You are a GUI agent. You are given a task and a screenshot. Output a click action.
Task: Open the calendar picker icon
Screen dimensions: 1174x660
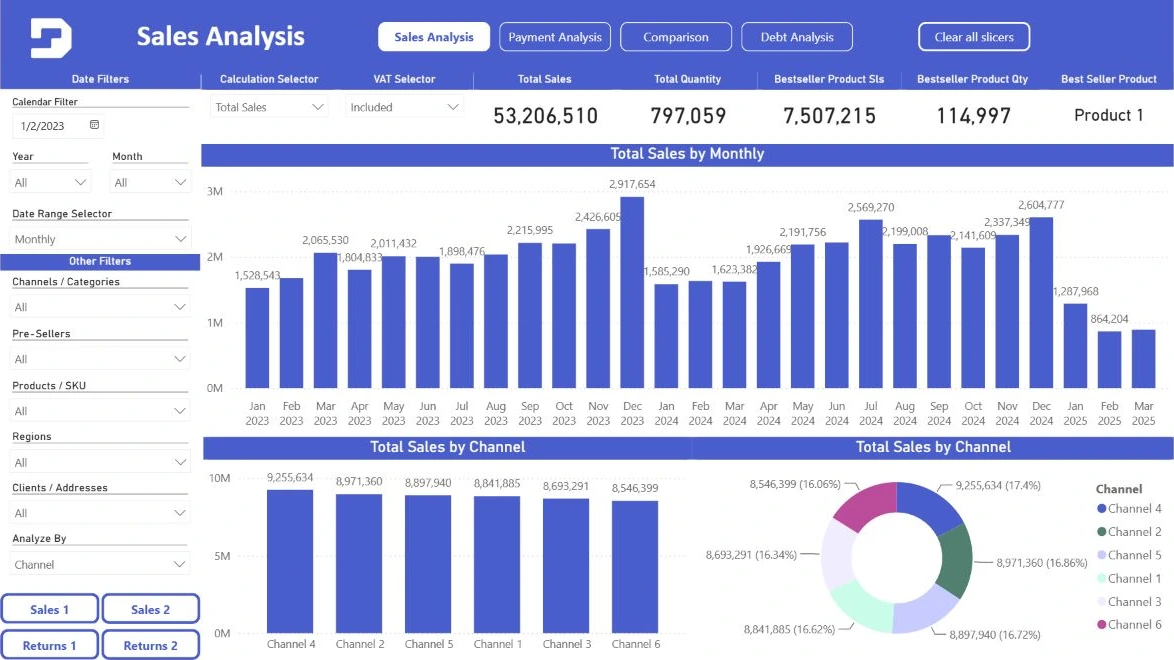(x=94, y=125)
